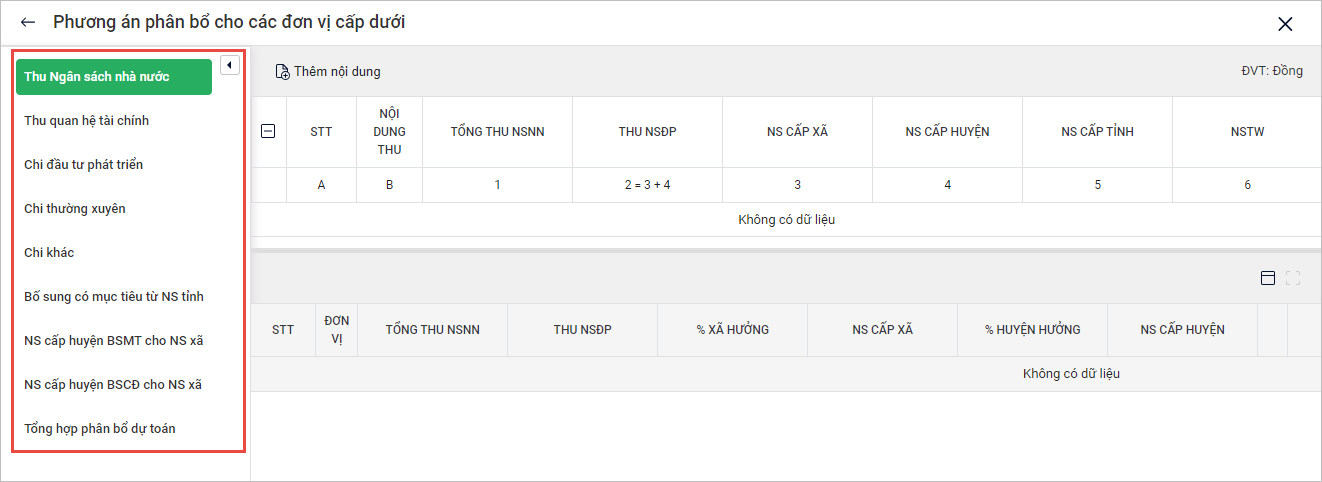This screenshot has width=1322, height=482.
Task: Close the allocation plan dialog
Action: pos(1285,24)
